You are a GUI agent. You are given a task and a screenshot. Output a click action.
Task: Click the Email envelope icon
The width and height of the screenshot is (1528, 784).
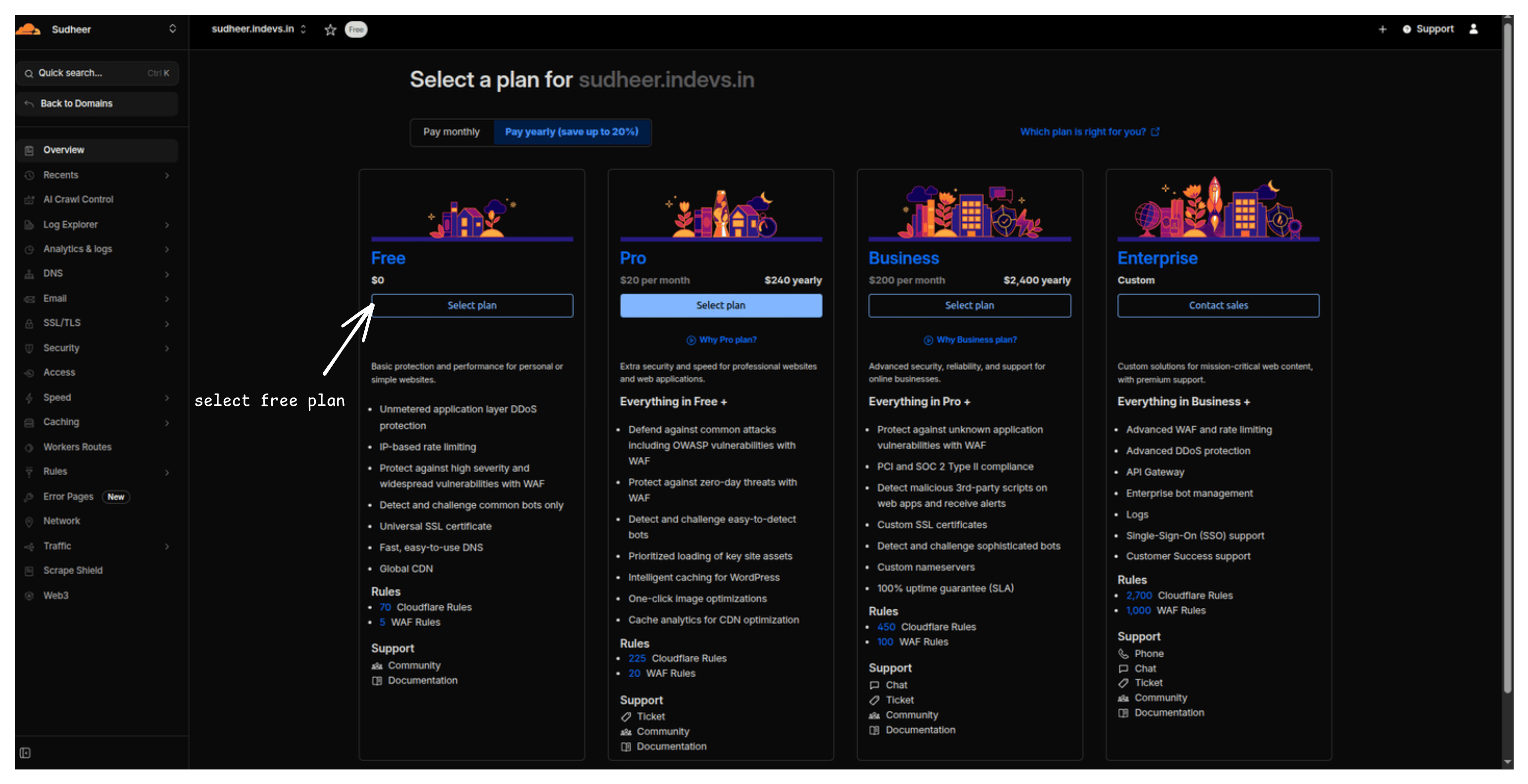(x=29, y=299)
